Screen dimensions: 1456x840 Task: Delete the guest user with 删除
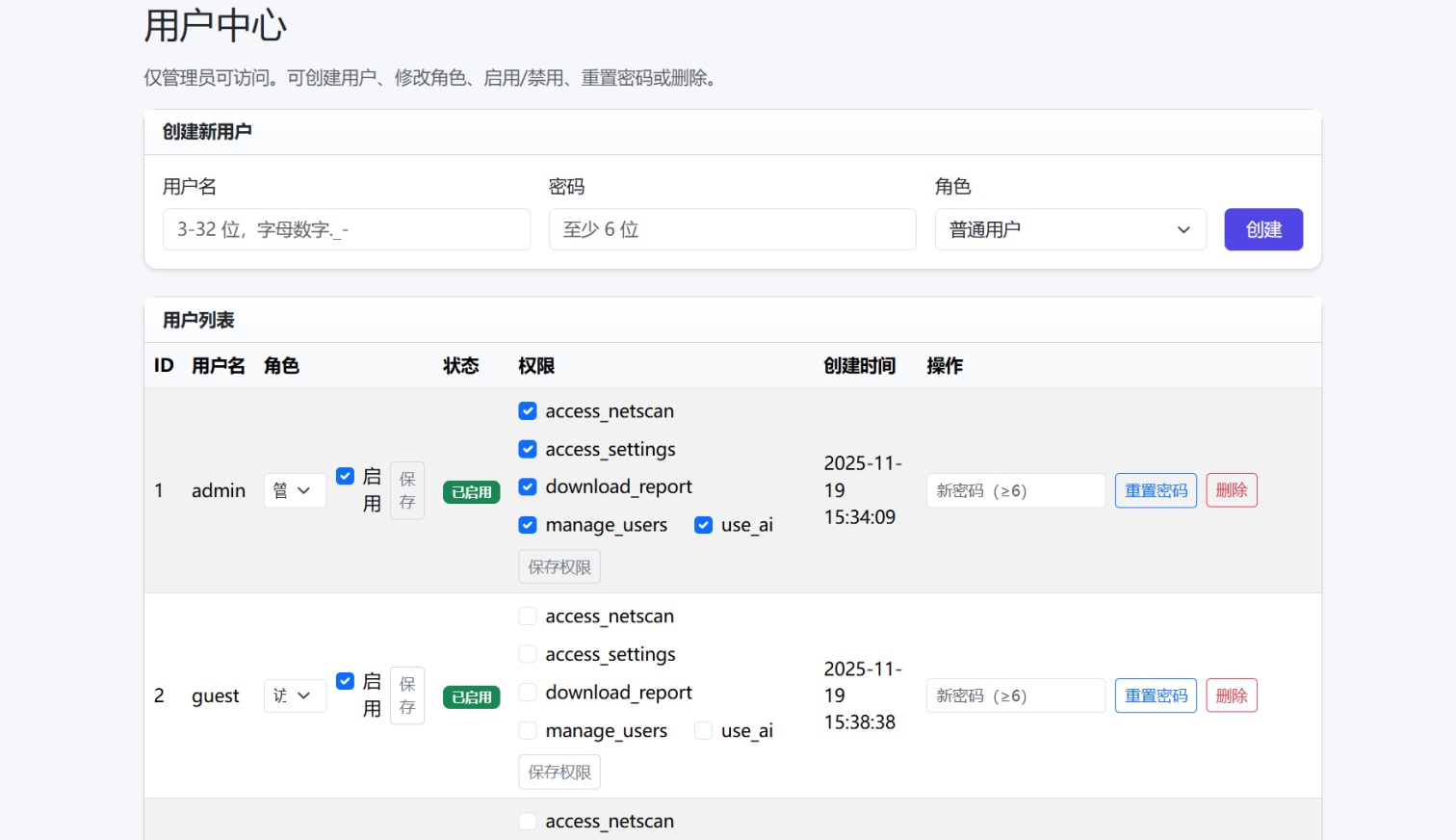click(1231, 696)
